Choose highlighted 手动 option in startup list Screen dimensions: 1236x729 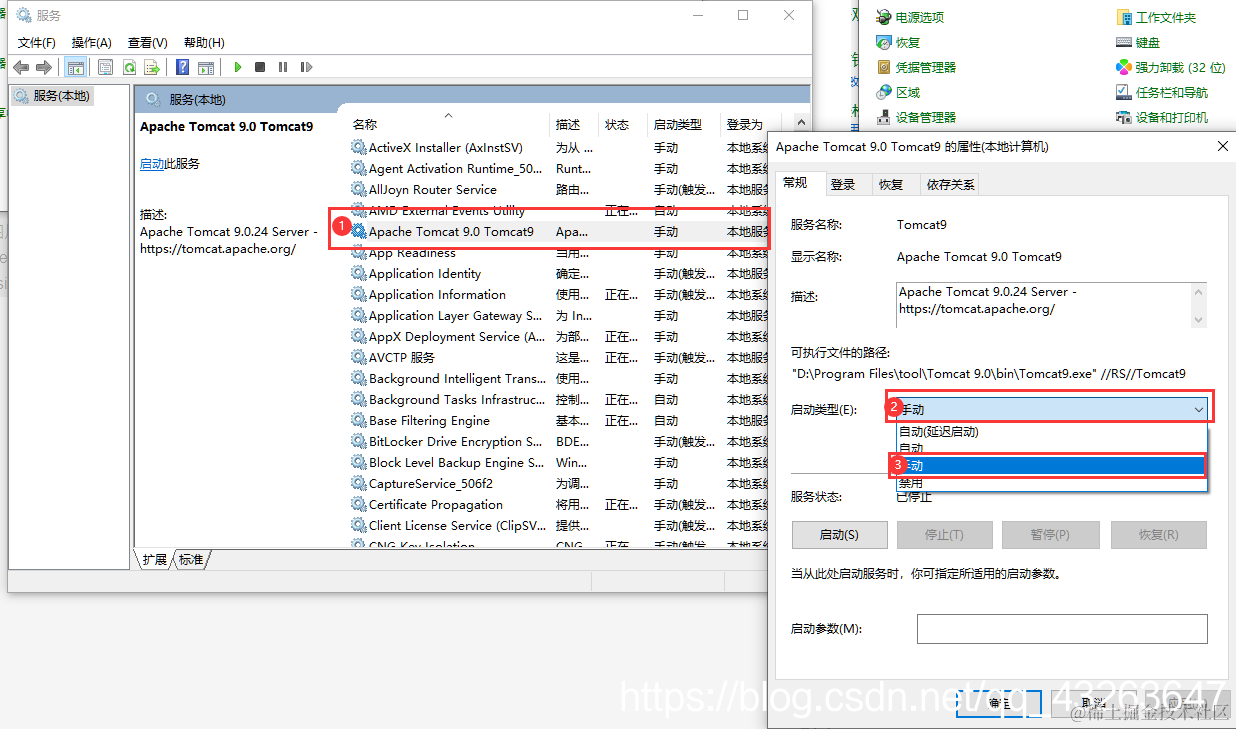click(1050, 466)
